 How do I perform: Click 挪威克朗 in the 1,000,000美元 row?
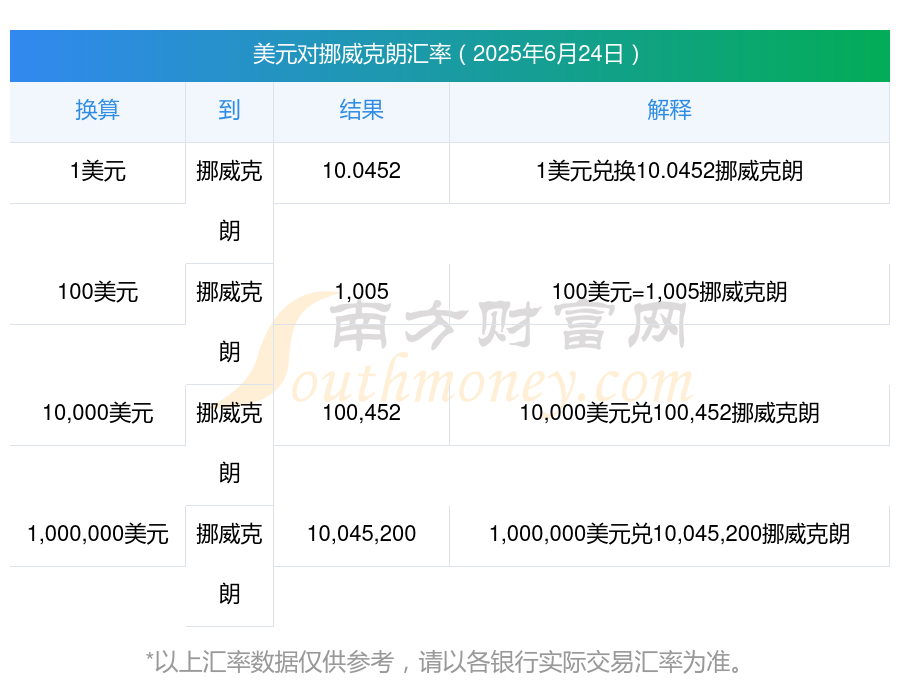point(229,564)
